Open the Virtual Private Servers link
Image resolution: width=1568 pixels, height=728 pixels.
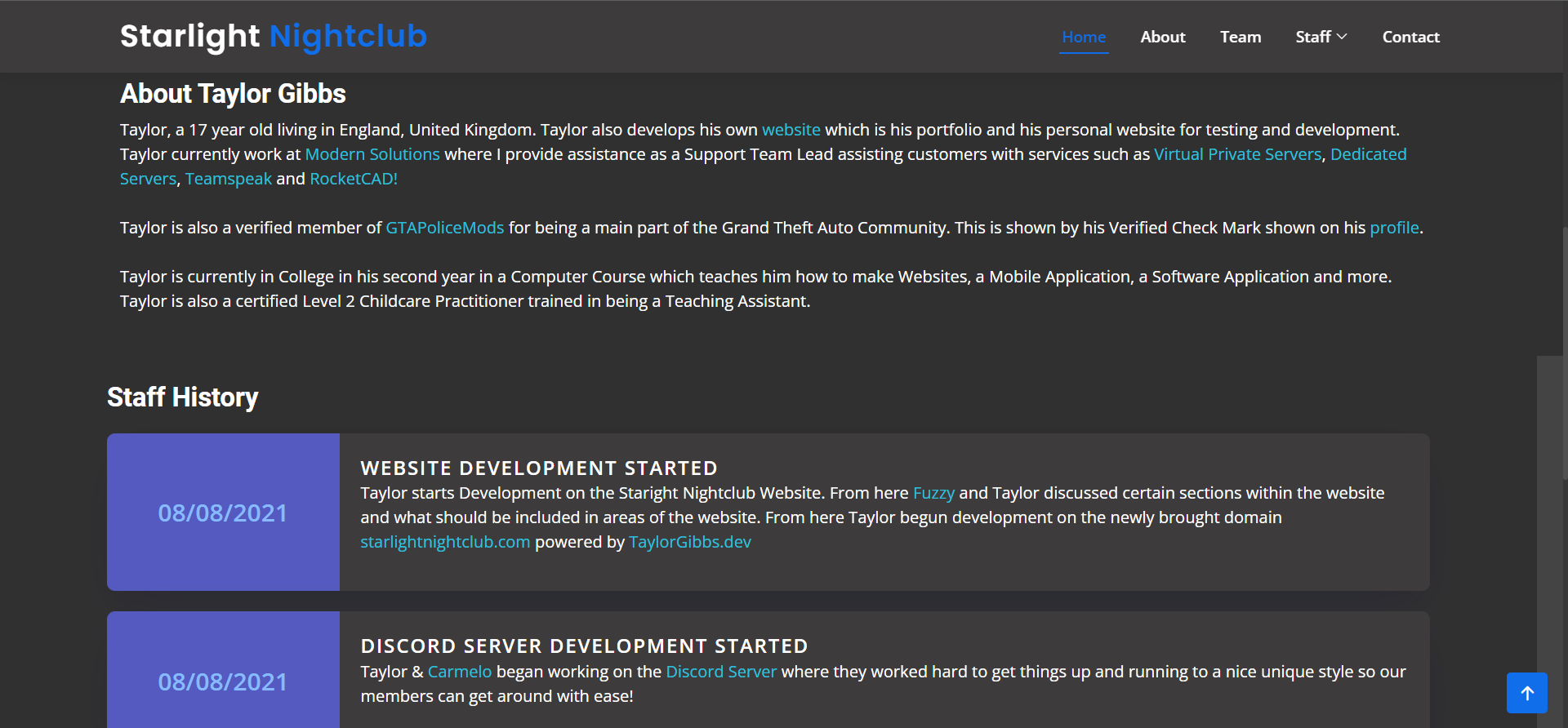coord(1236,154)
